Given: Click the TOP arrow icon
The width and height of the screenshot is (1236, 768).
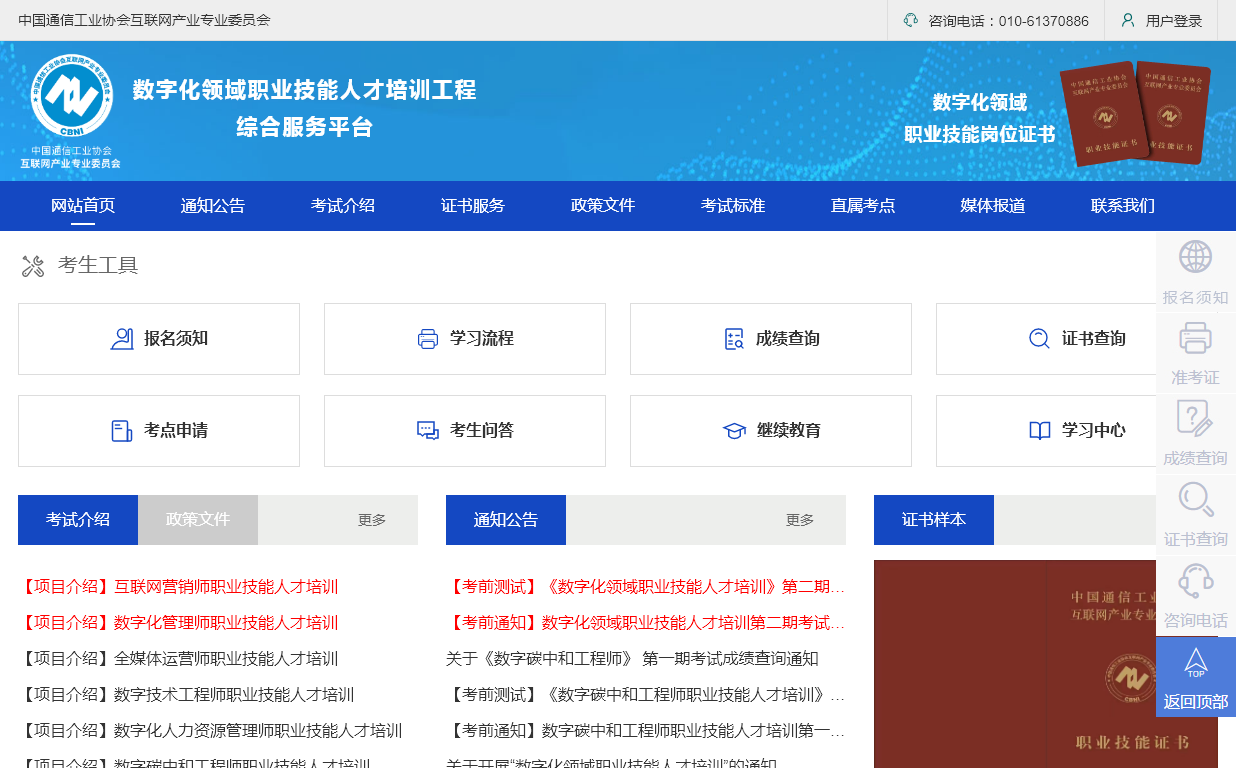Looking at the screenshot, I should (1196, 663).
